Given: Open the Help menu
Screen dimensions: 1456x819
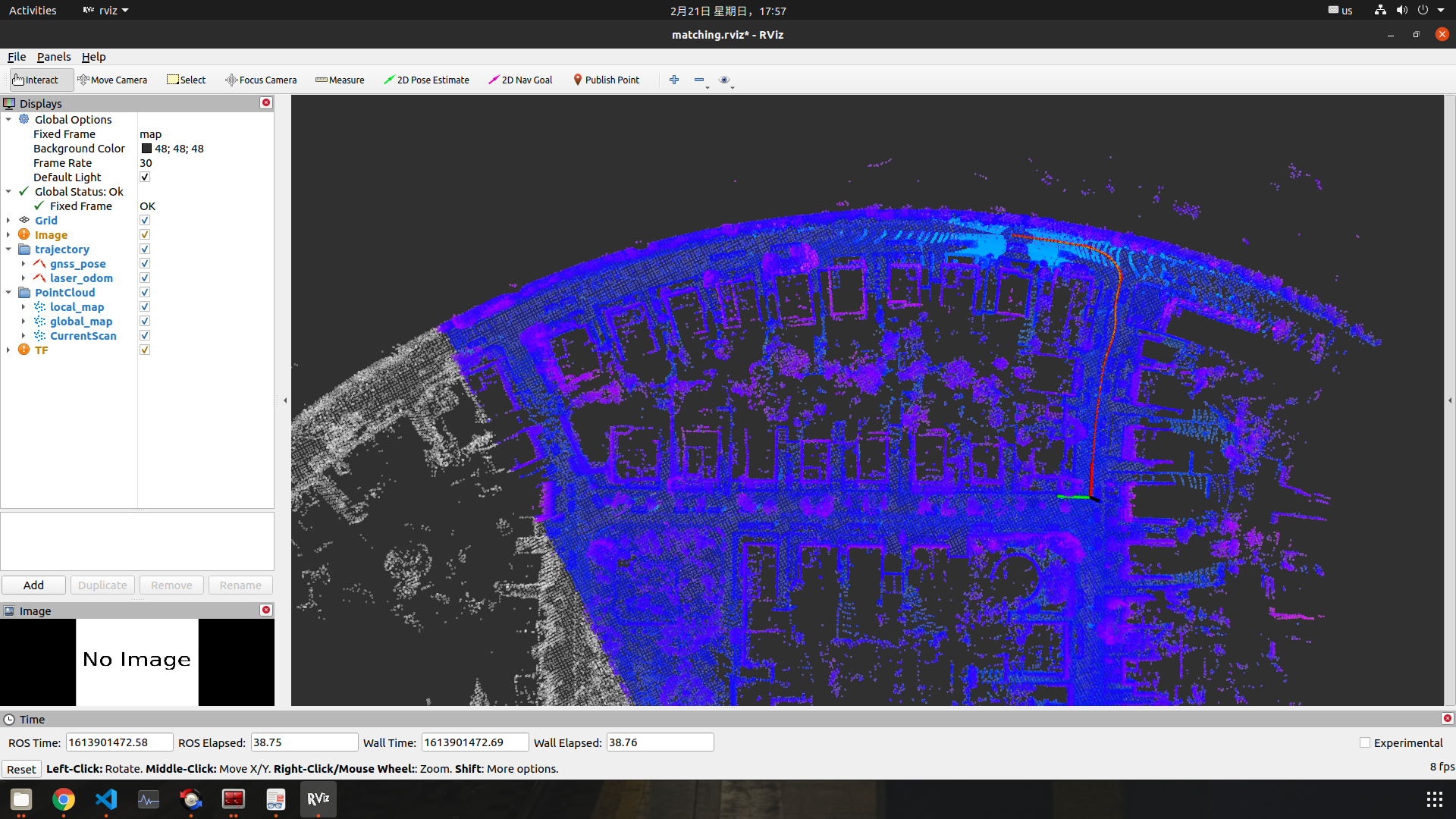Looking at the screenshot, I should (94, 56).
